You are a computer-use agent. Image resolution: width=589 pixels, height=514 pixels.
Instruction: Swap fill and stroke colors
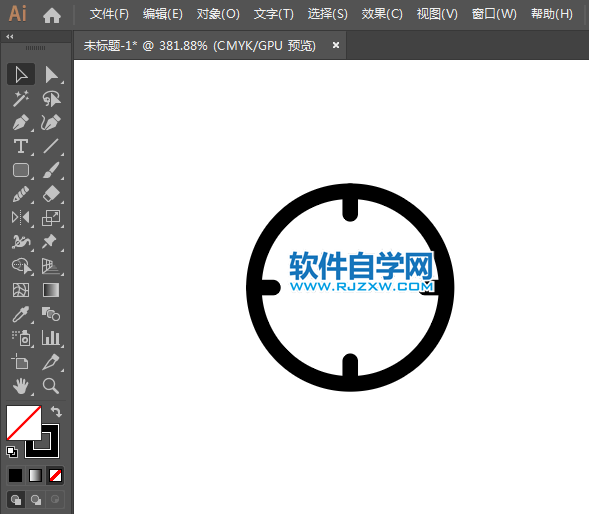(x=56, y=412)
